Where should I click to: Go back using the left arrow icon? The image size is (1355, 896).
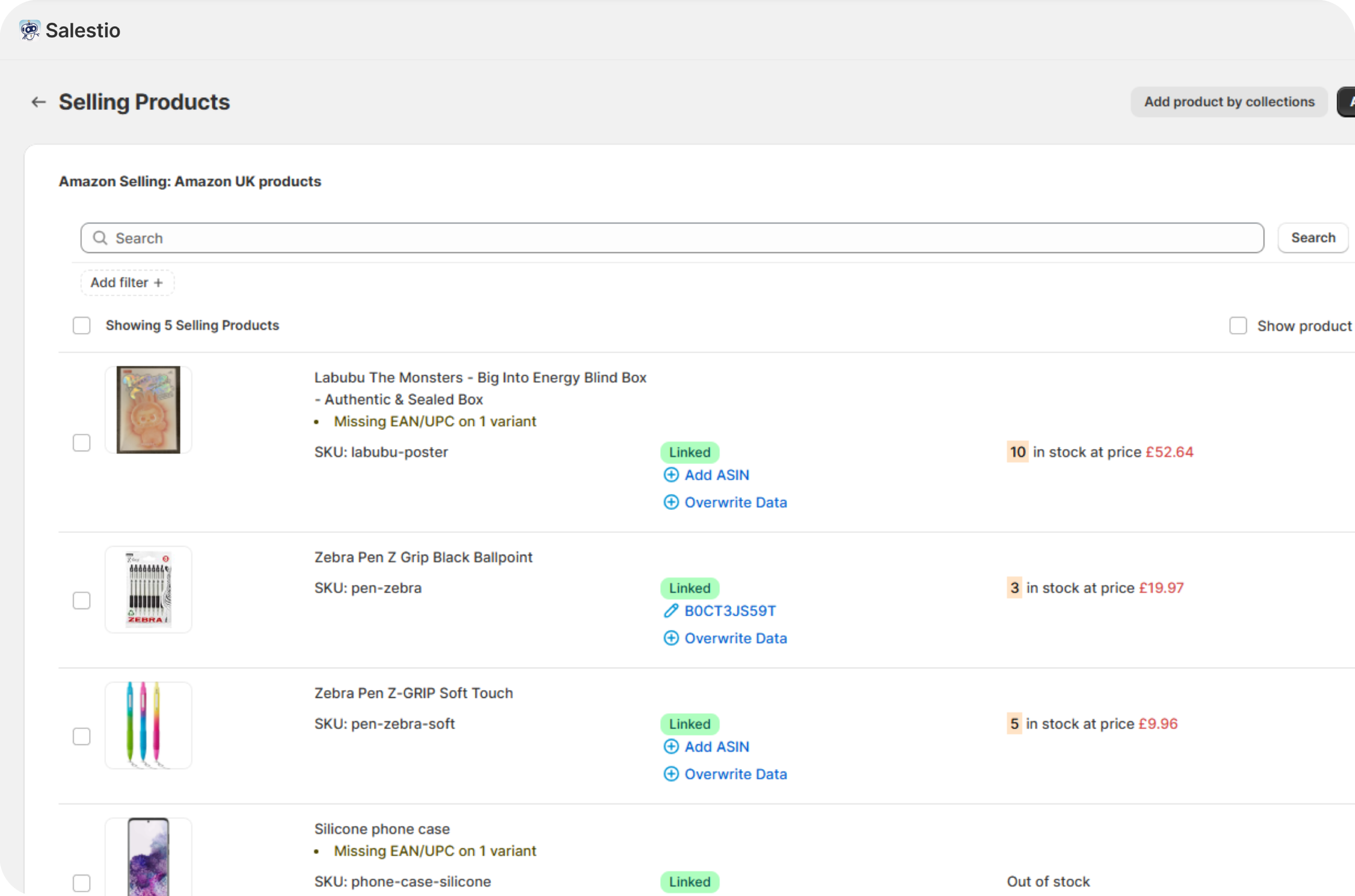tap(38, 102)
